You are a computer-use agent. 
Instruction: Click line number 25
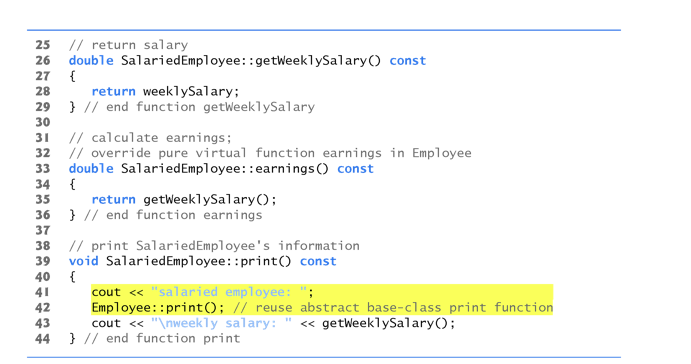click(x=43, y=45)
